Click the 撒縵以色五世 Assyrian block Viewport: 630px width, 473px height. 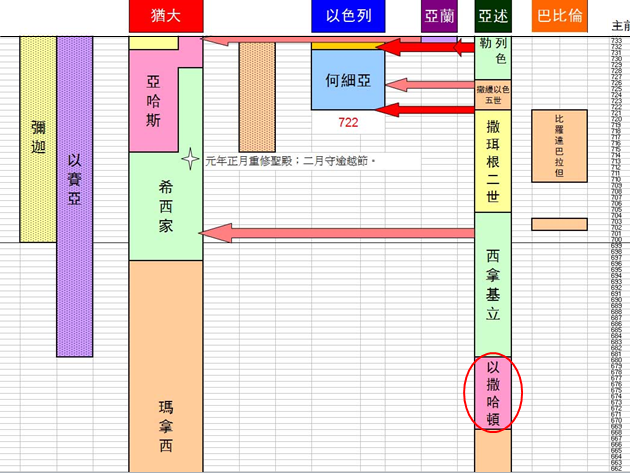click(493, 95)
